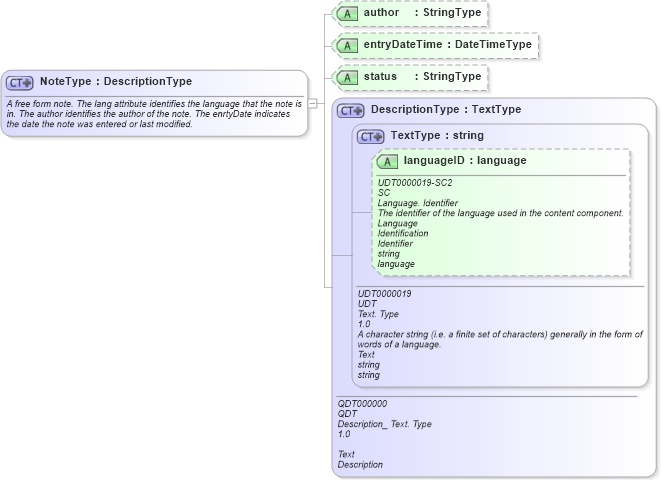Click the A attribute icon next to author

[x=347, y=13]
